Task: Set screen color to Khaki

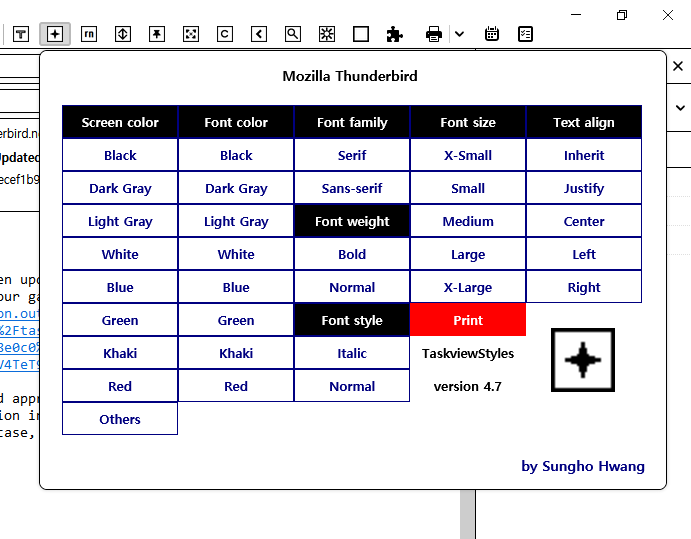Action: [120, 353]
